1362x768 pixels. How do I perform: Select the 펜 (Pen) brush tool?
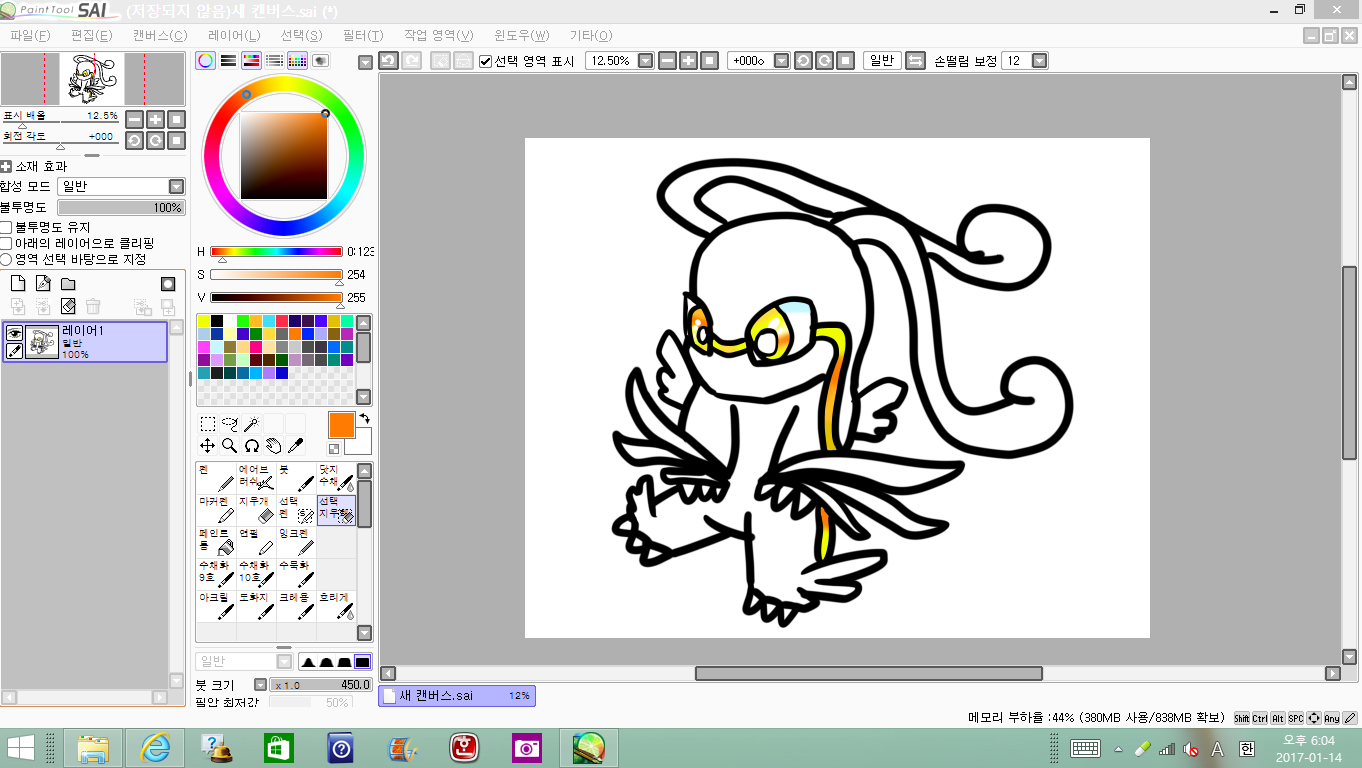[216, 477]
